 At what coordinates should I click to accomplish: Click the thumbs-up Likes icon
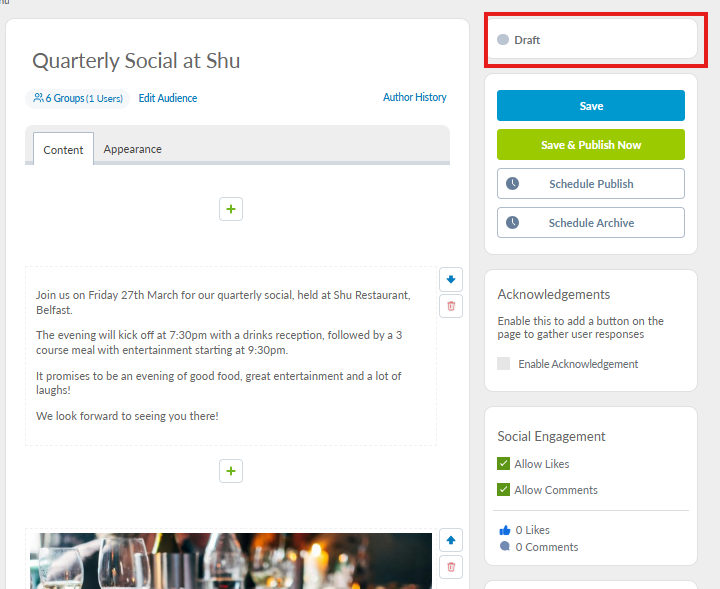[504, 530]
